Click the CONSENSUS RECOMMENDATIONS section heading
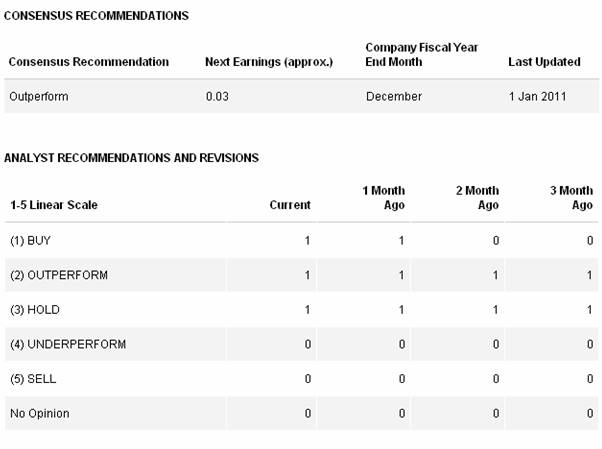 [96, 17]
